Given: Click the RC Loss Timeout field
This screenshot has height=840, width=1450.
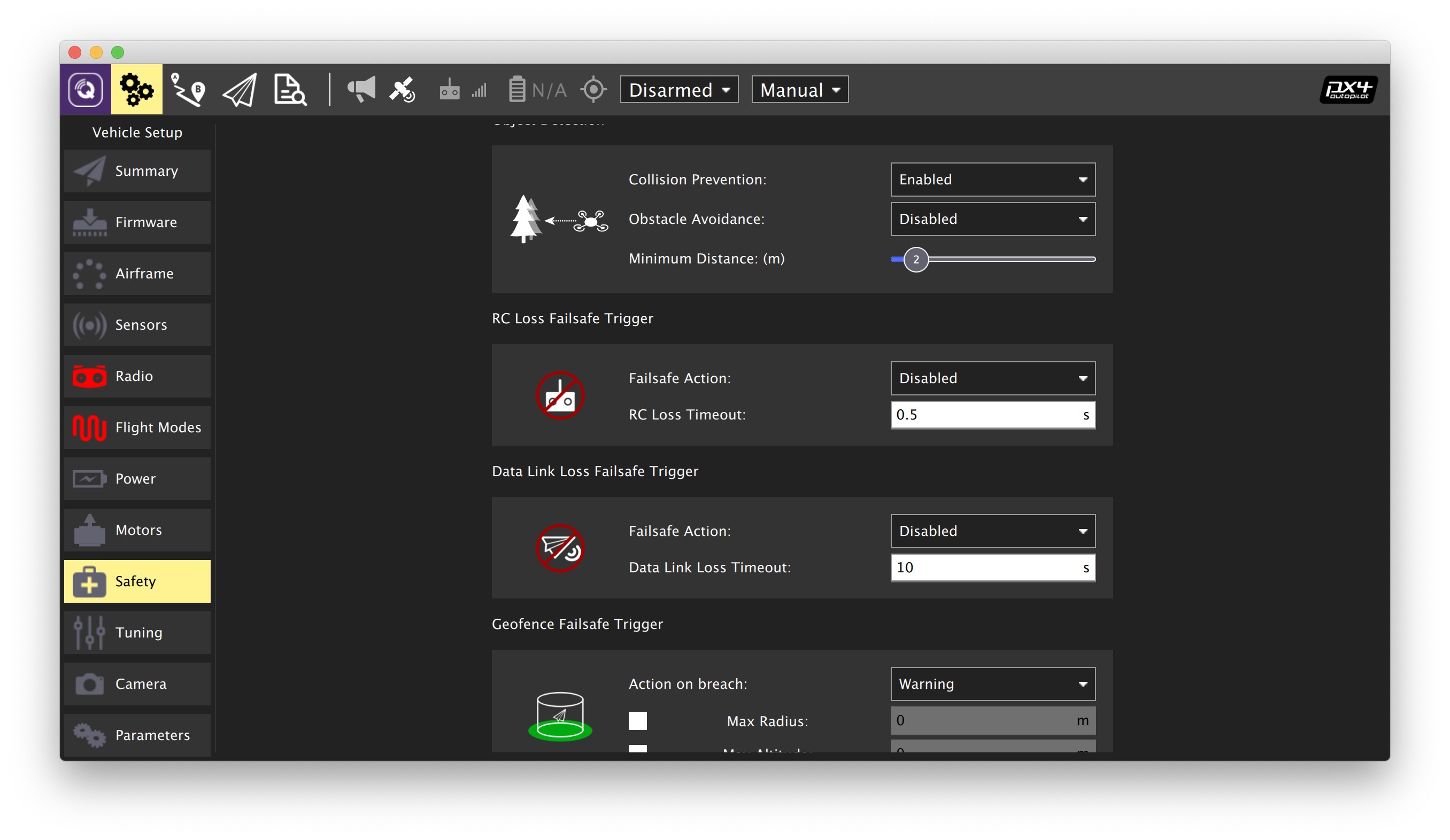Looking at the screenshot, I should (984, 415).
